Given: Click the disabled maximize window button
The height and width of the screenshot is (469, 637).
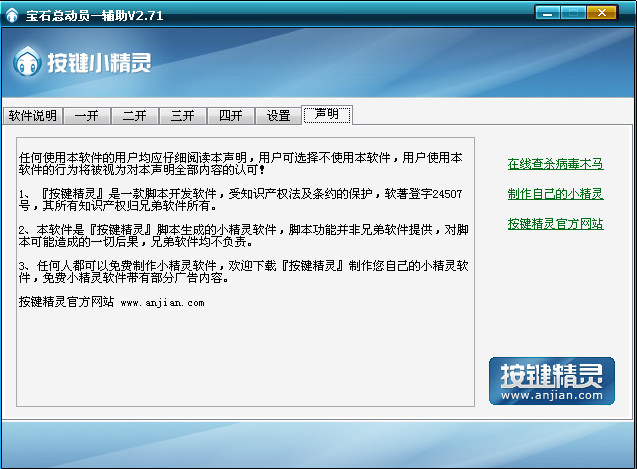Looking at the screenshot, I should [x=573, y=13].
